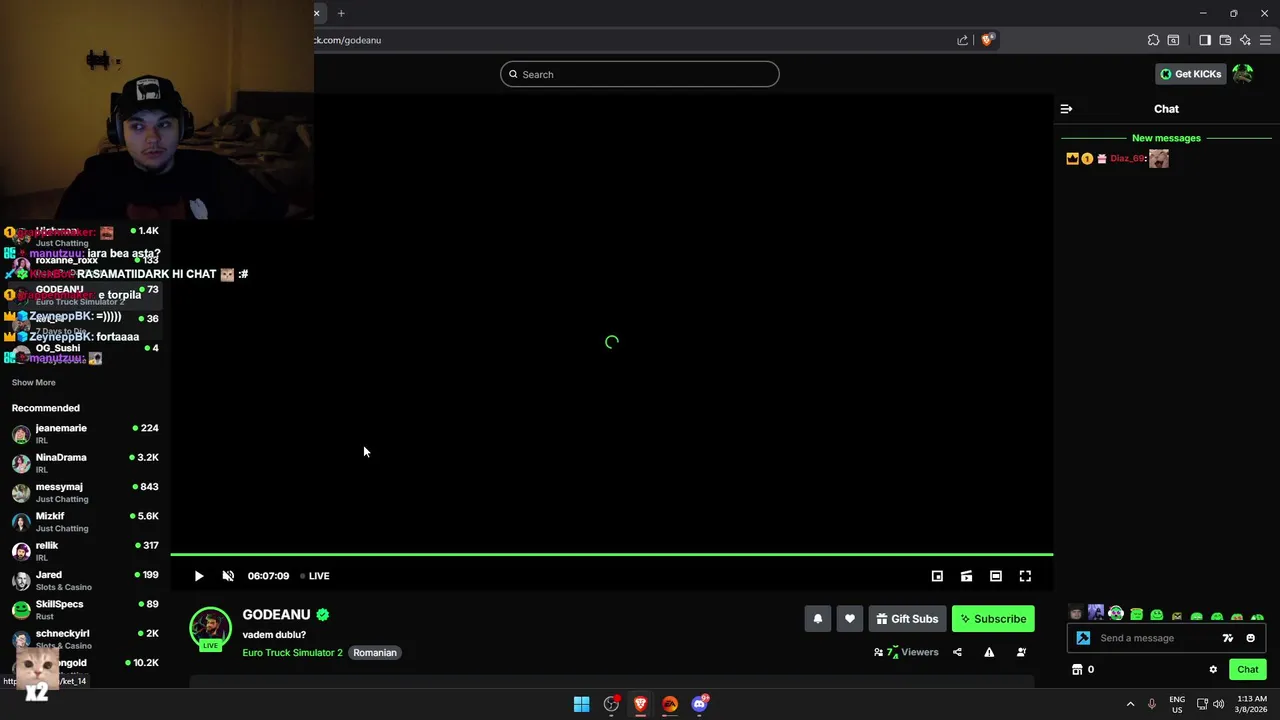
Task: Toggle Brave sidebar panel
Action: click(x=1205, y=40)
